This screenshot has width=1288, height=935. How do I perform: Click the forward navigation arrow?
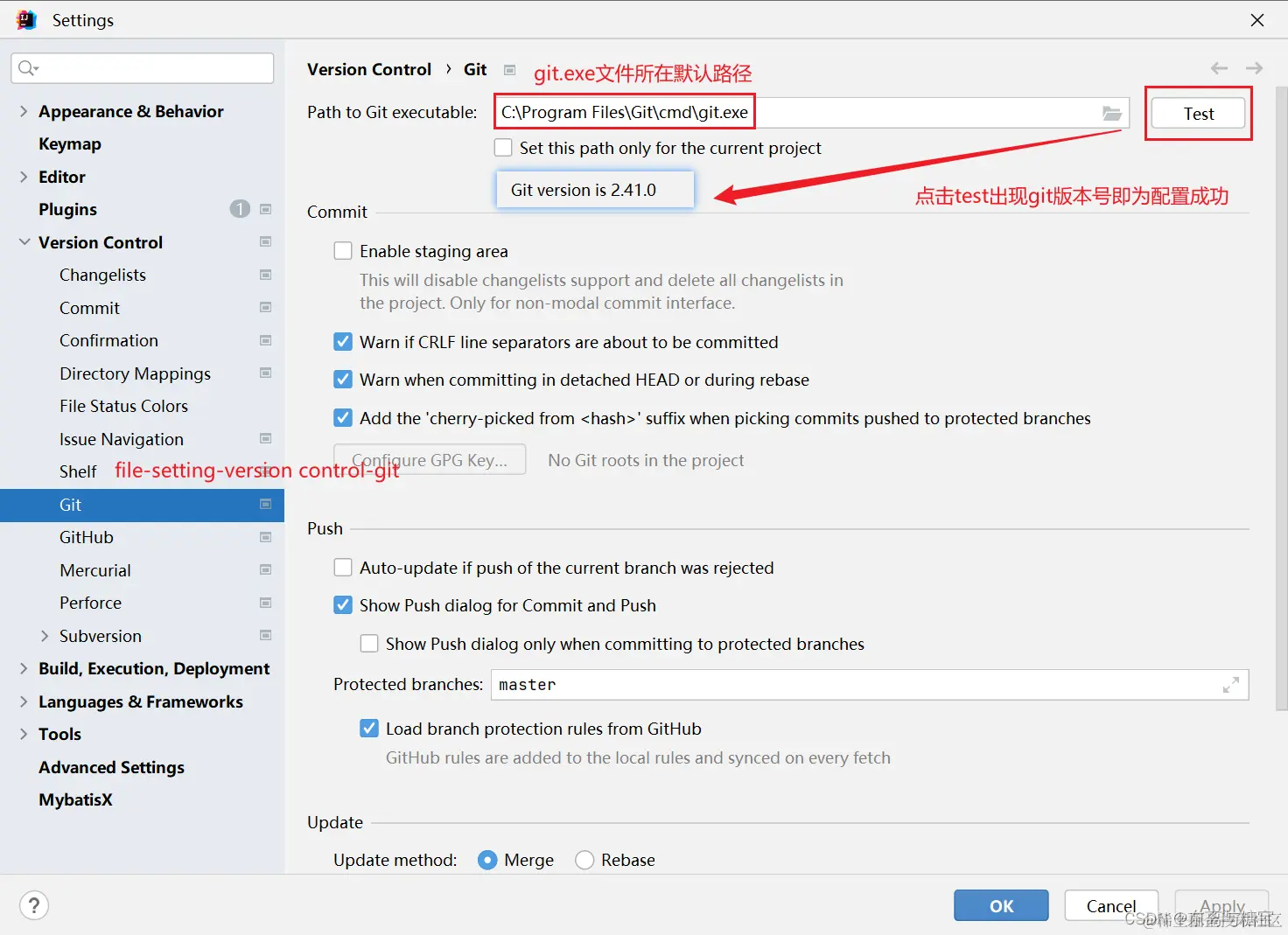(x=1254, y=68)
